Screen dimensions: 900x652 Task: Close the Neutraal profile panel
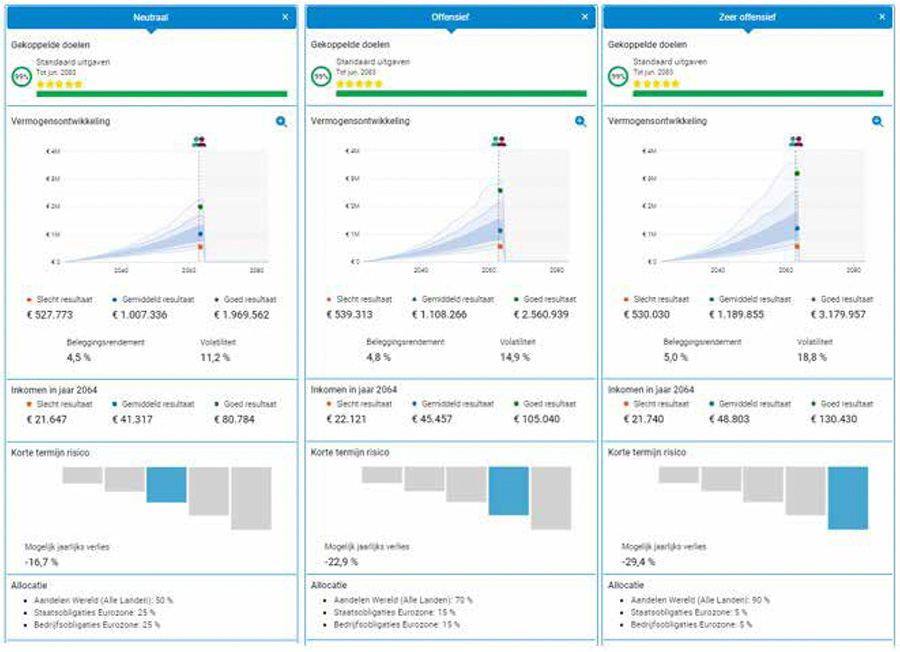[x=285, y=17]
